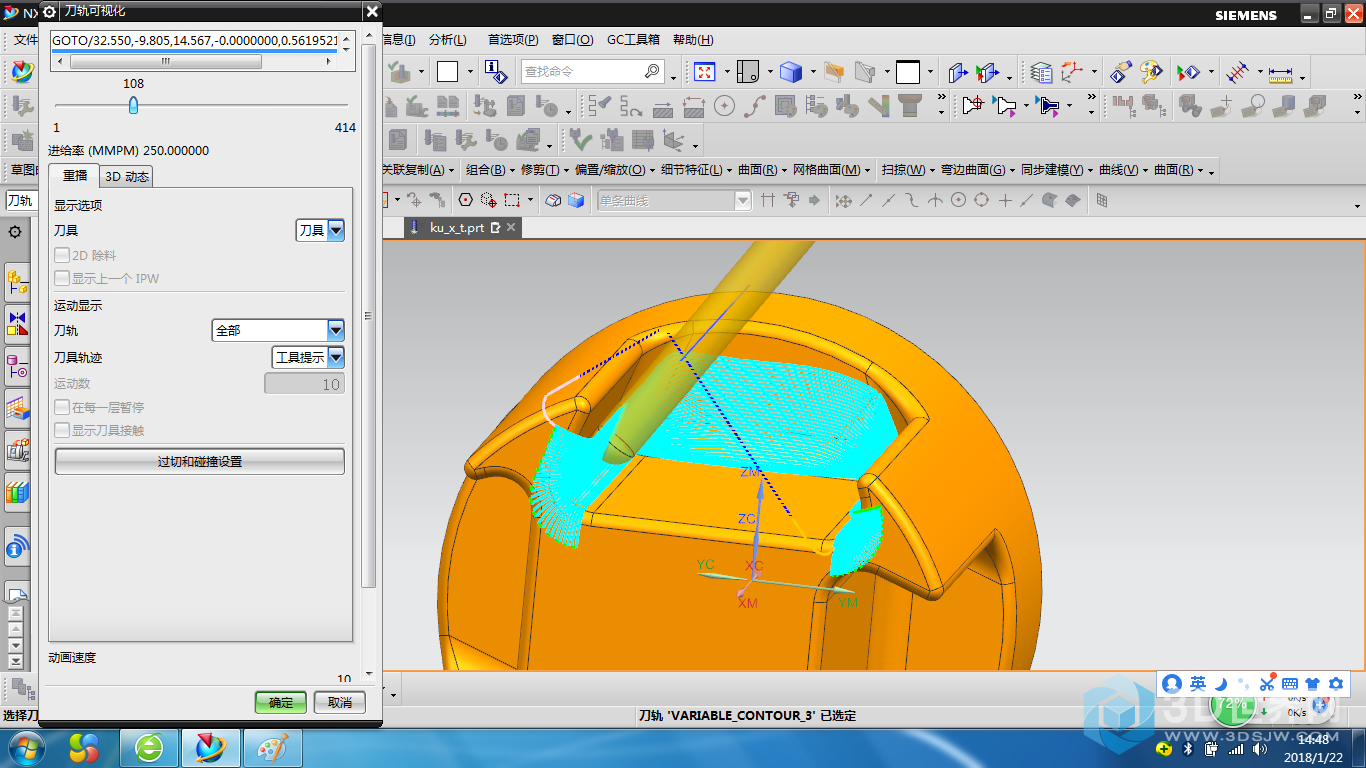This screenshot has height=768, width=1366.
Task: Close the ku_x_t.prt tab
Action: point(510,228)
